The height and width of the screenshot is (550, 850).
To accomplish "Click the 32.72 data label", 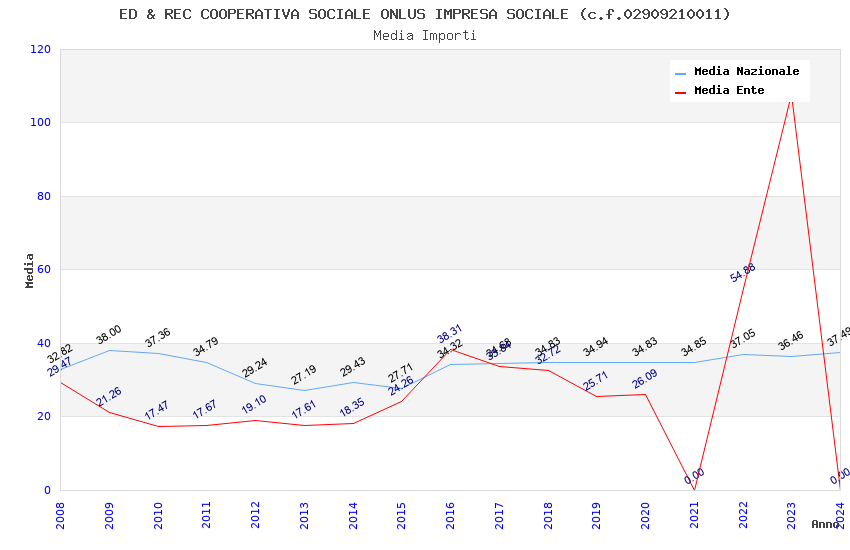I will pyautogui.click(x=548, y=354).
